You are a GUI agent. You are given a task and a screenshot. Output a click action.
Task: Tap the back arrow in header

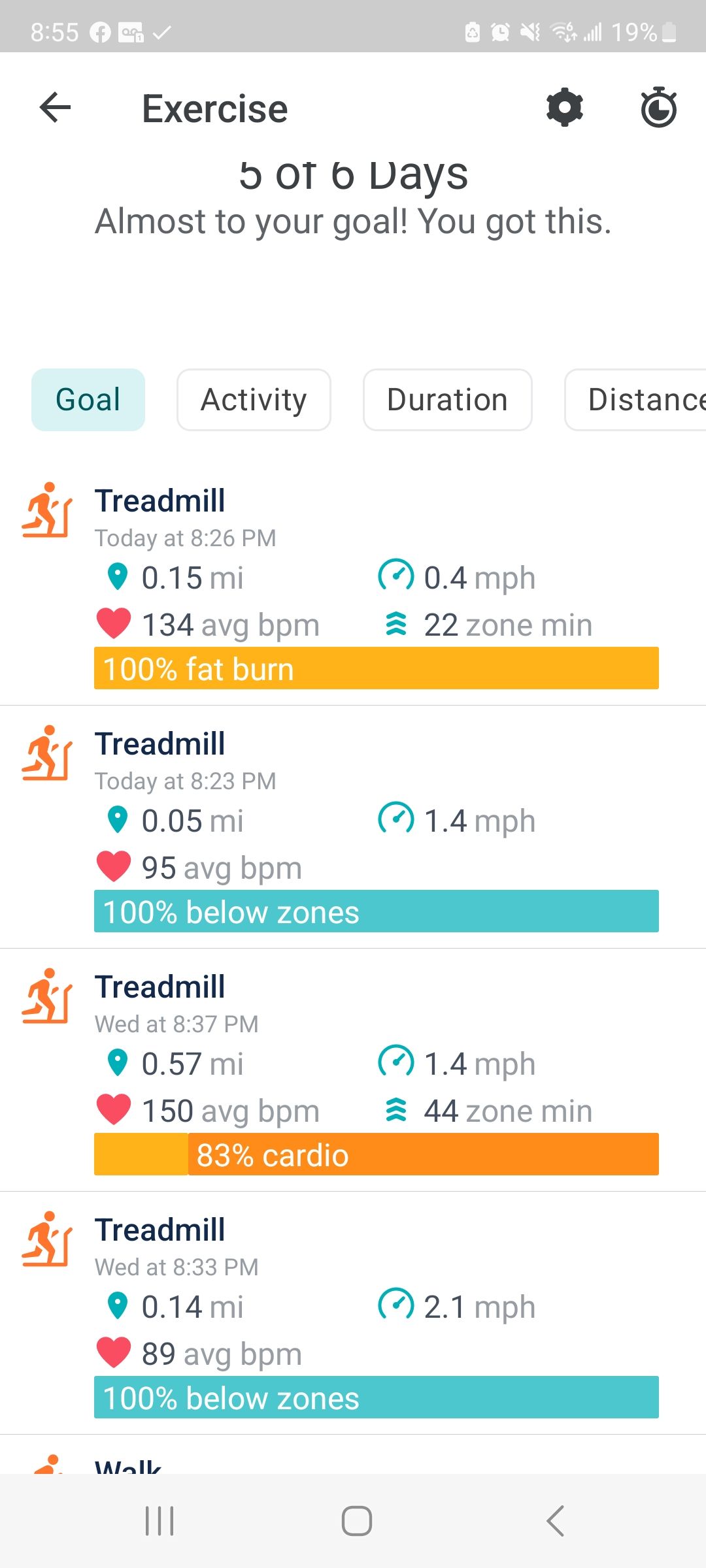[56, 108]
